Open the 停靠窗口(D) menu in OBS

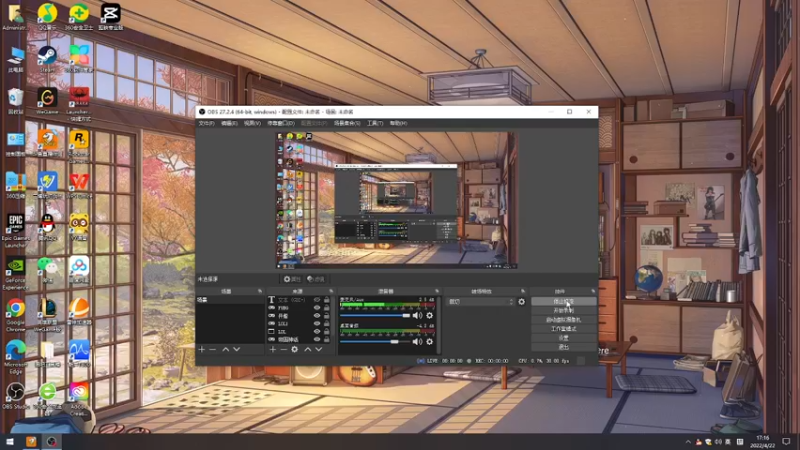(281, 123)
